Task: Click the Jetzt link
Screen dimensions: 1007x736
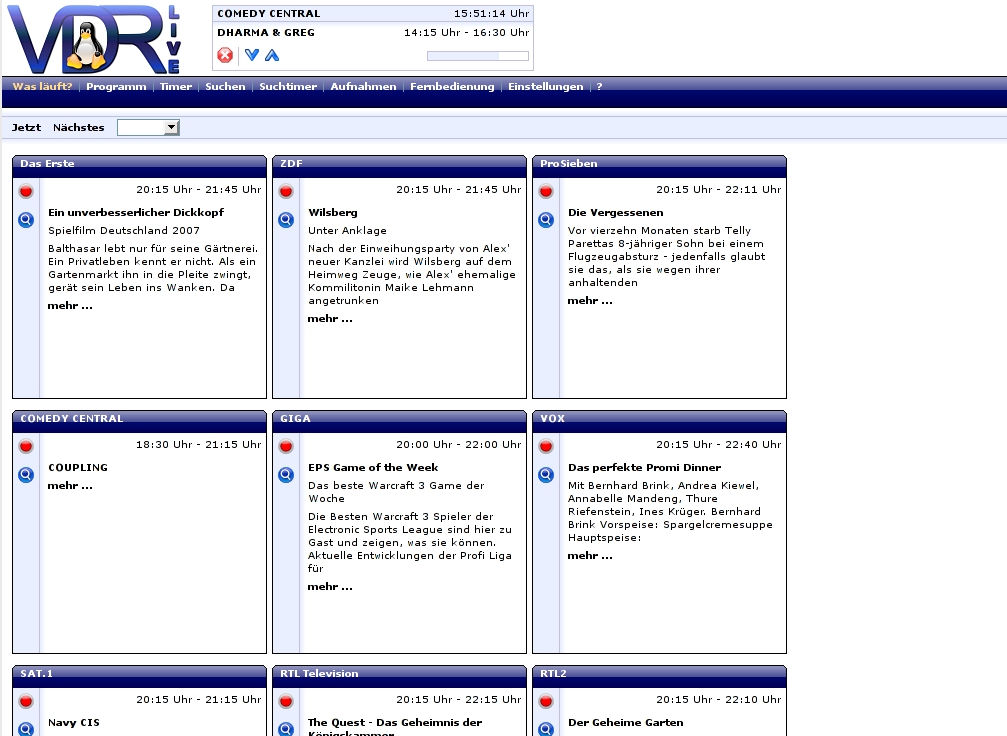Action: coord(27,128)
